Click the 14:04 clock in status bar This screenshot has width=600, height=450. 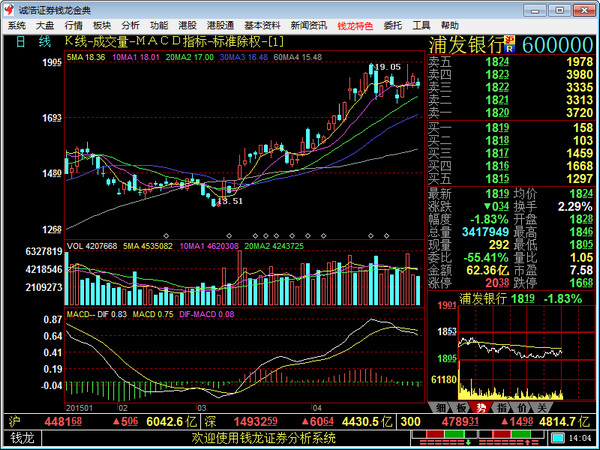click(580, 438)
